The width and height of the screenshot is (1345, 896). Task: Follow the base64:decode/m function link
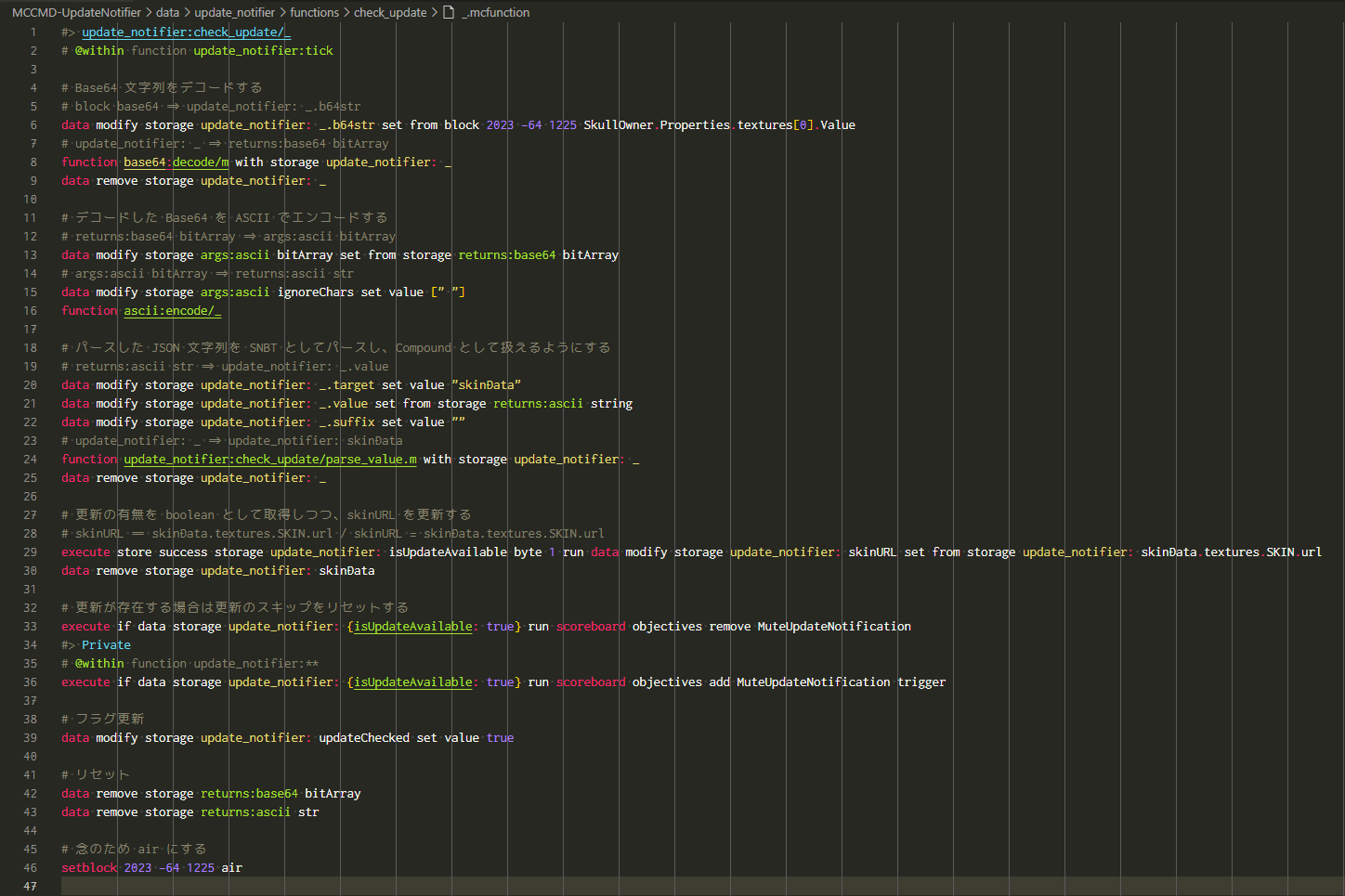click(176, 162)
